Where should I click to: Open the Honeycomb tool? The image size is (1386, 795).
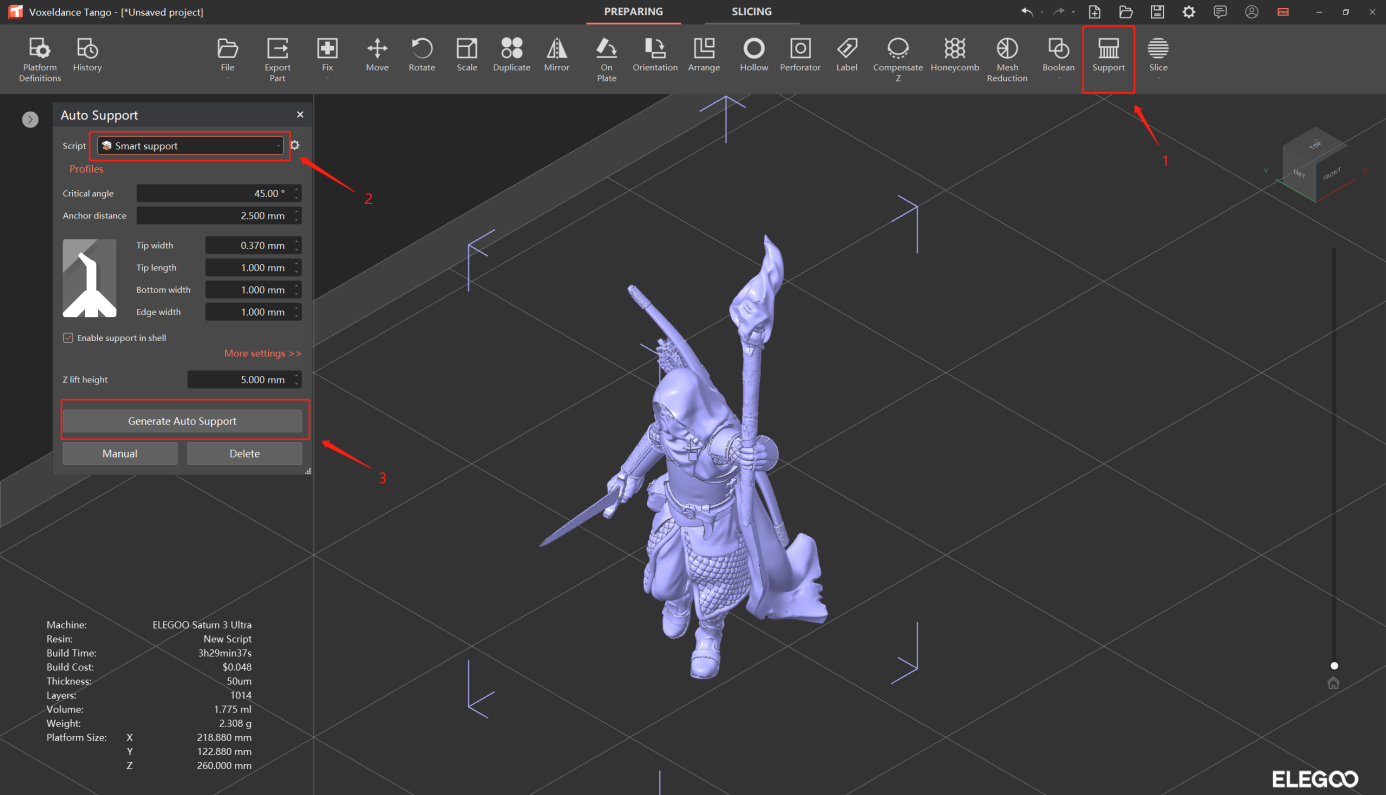954,55
